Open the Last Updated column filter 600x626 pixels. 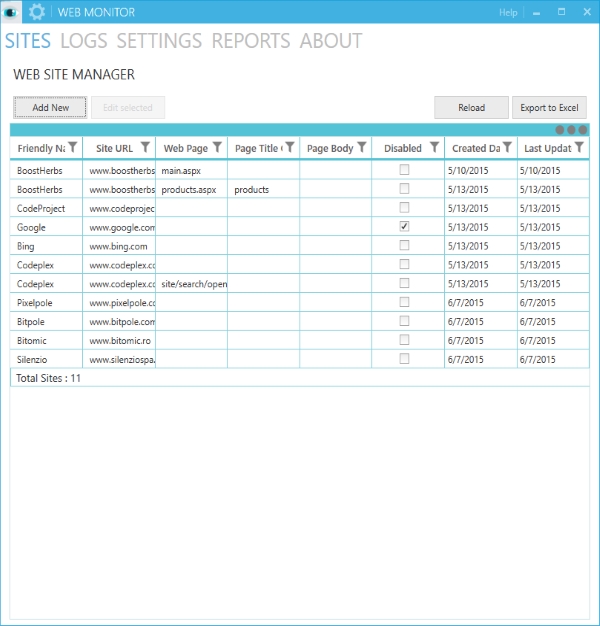pos(579,147)
